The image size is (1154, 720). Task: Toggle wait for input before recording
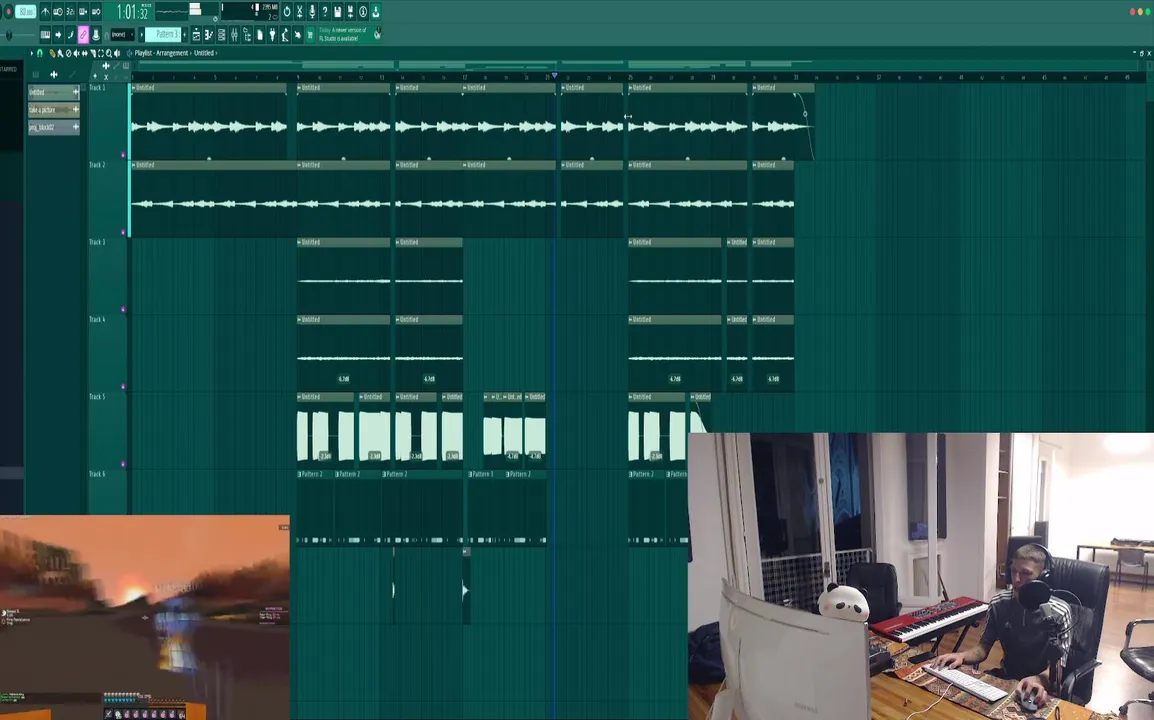tap(58, 12)
